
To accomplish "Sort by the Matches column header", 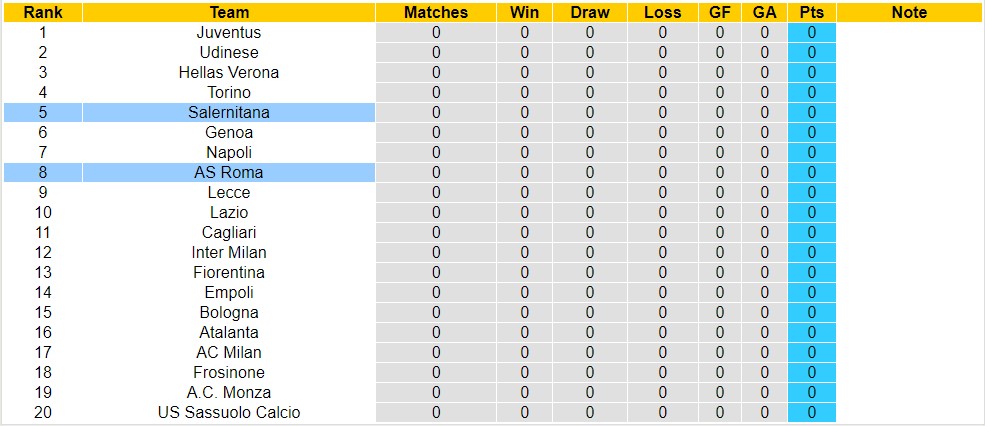I will [x=436, y=12].
